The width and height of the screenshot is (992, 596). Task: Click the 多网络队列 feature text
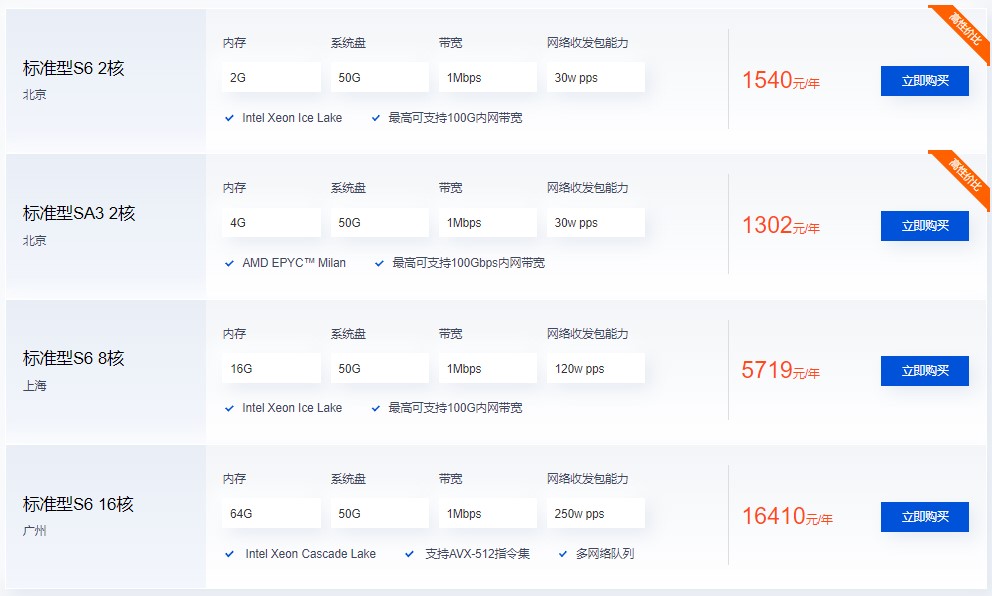(x=605, y=554)
